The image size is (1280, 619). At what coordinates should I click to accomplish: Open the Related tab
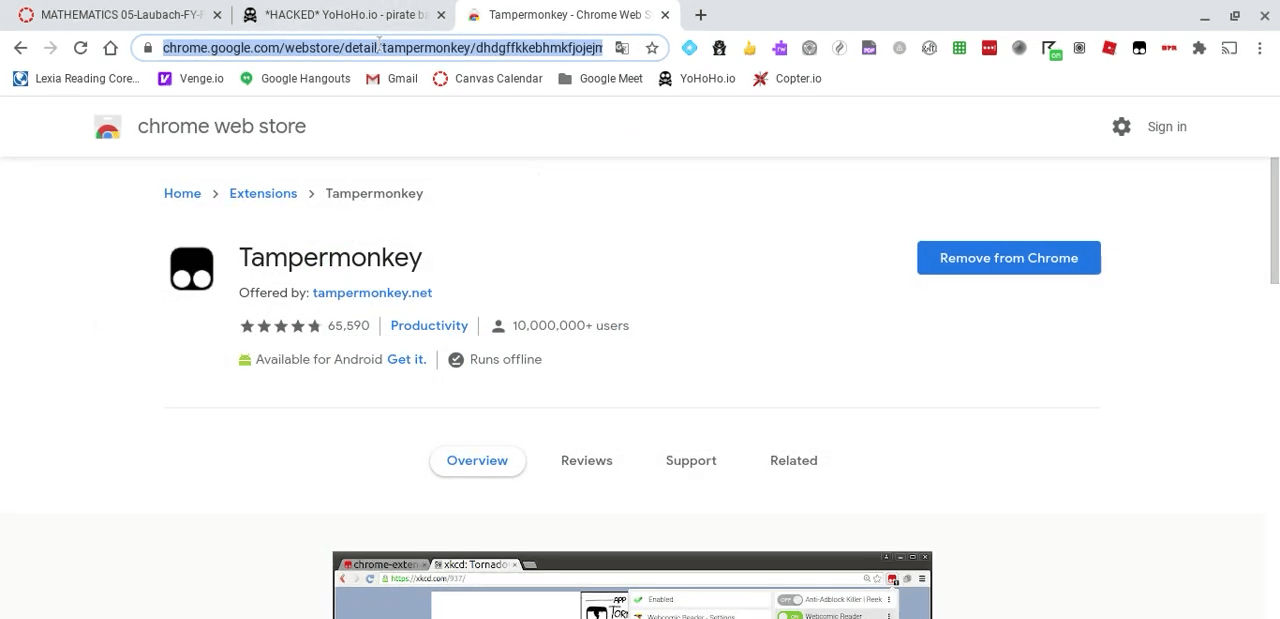[x=793, y=461]
